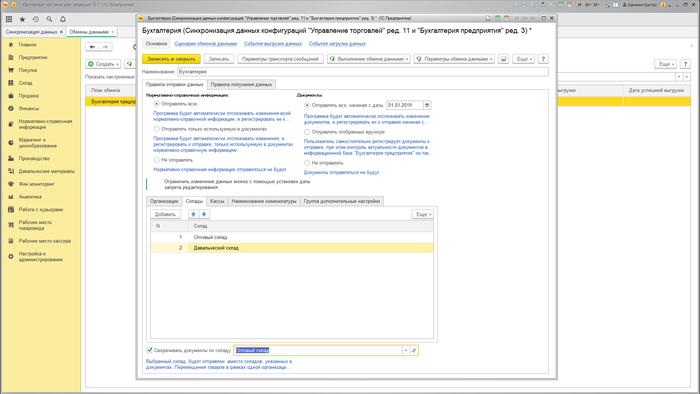
Task: Select 'Отправлять всю' reference data option
Action: [157, 104]
